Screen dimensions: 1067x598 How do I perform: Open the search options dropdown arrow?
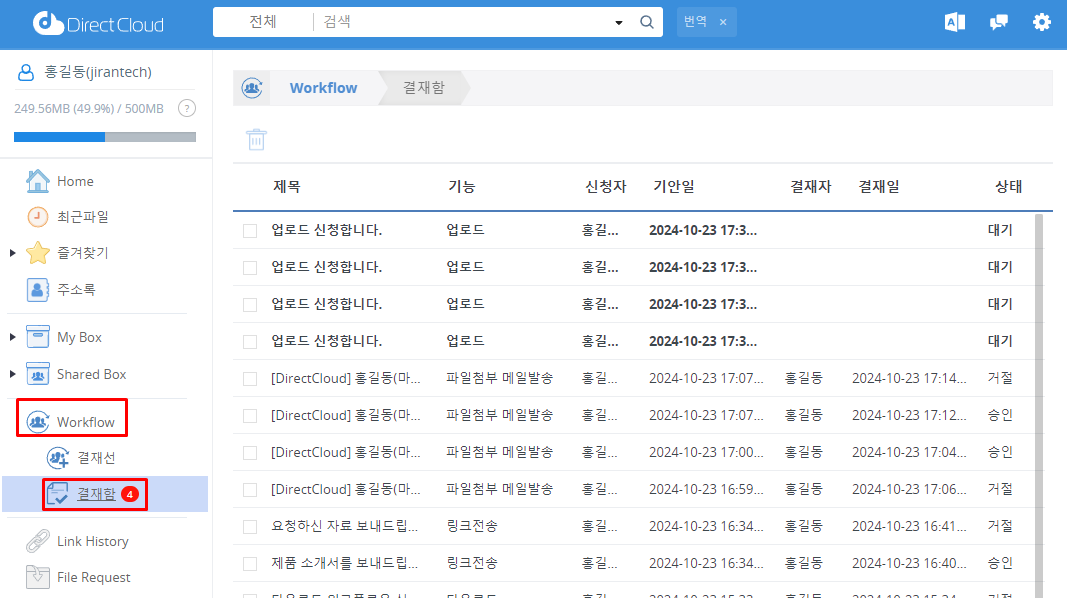coord(619,22)
